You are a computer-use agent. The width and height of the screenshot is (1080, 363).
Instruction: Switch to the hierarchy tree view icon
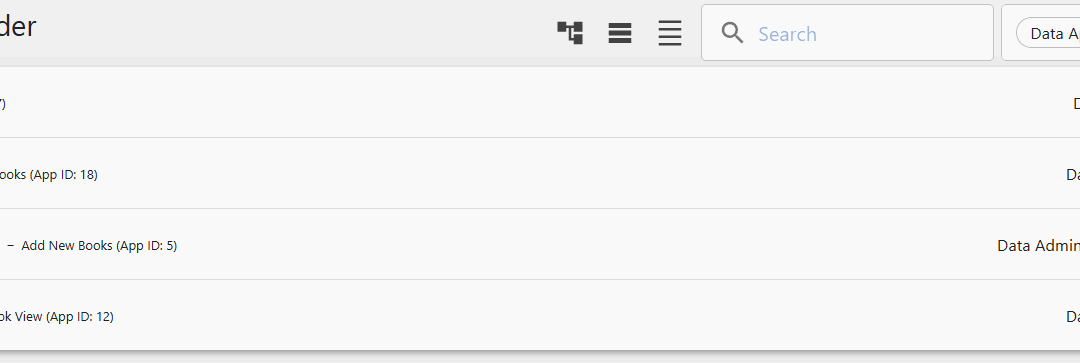coord(570,33)
